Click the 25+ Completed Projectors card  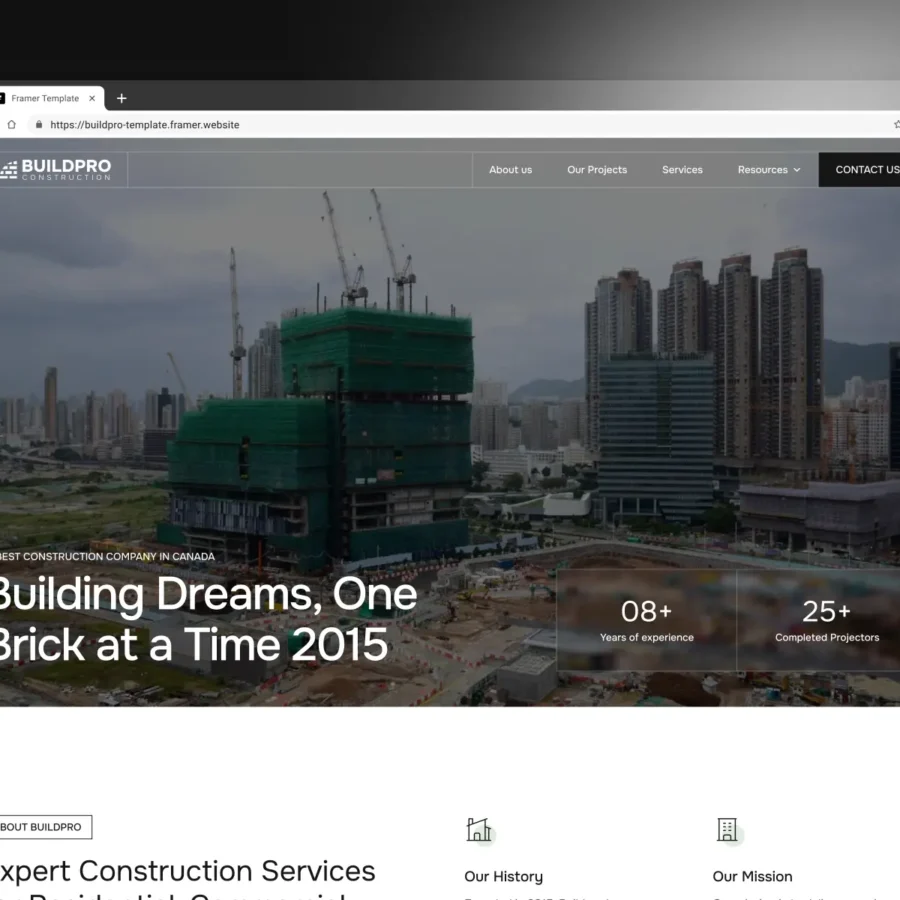coord(818,620)
